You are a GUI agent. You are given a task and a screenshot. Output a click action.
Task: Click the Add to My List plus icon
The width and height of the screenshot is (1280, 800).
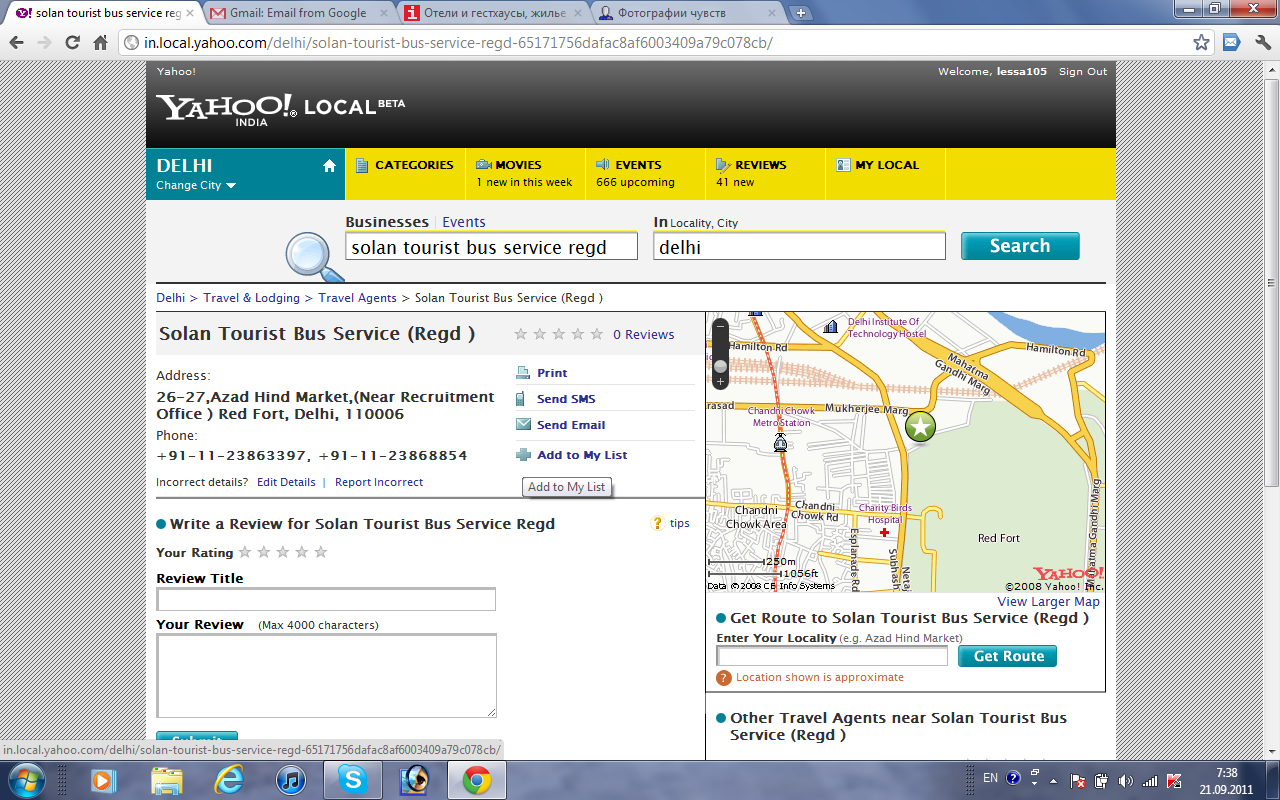pyautogui.click(x=523, y=455)
